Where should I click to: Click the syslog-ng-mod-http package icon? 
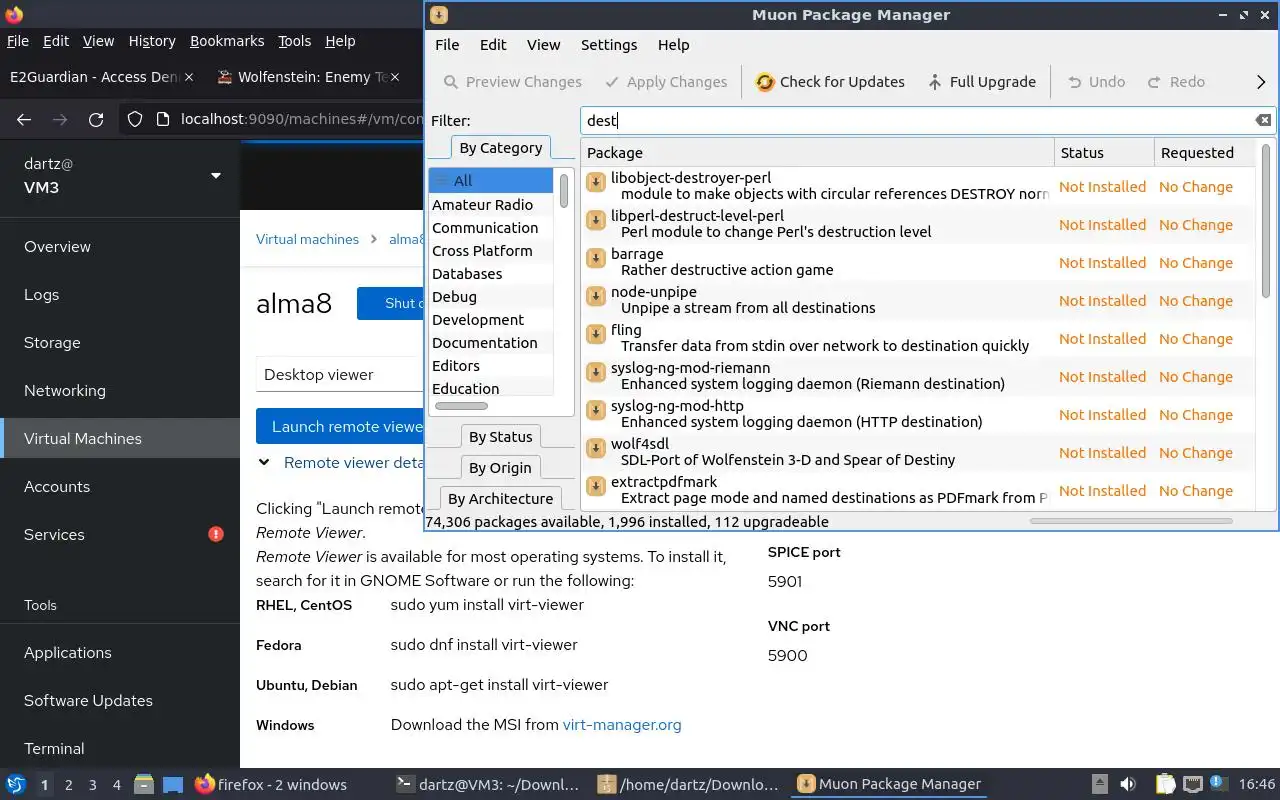click(595, 410)
